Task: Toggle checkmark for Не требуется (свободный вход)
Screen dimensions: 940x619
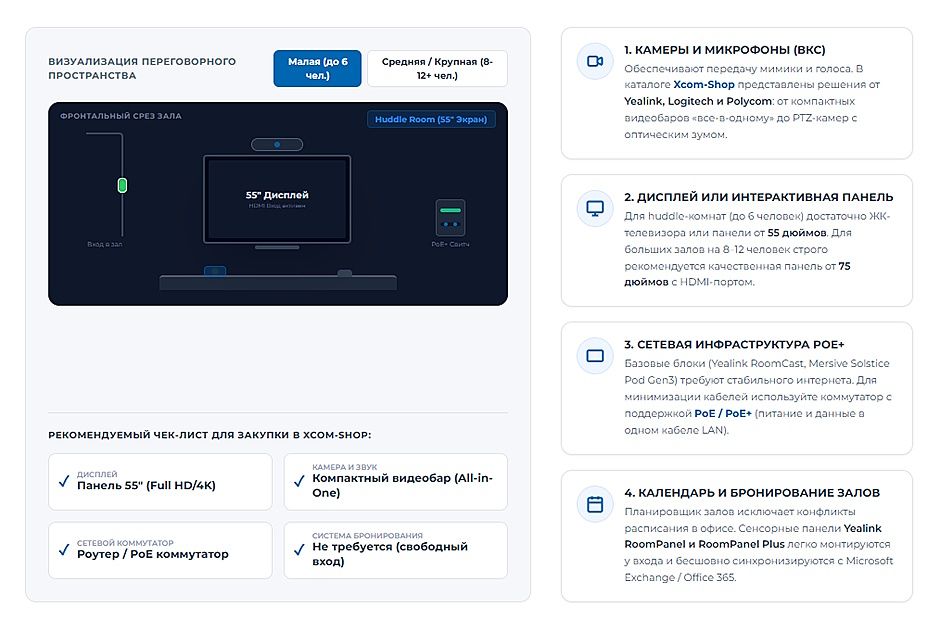Action: coord(299,549)
